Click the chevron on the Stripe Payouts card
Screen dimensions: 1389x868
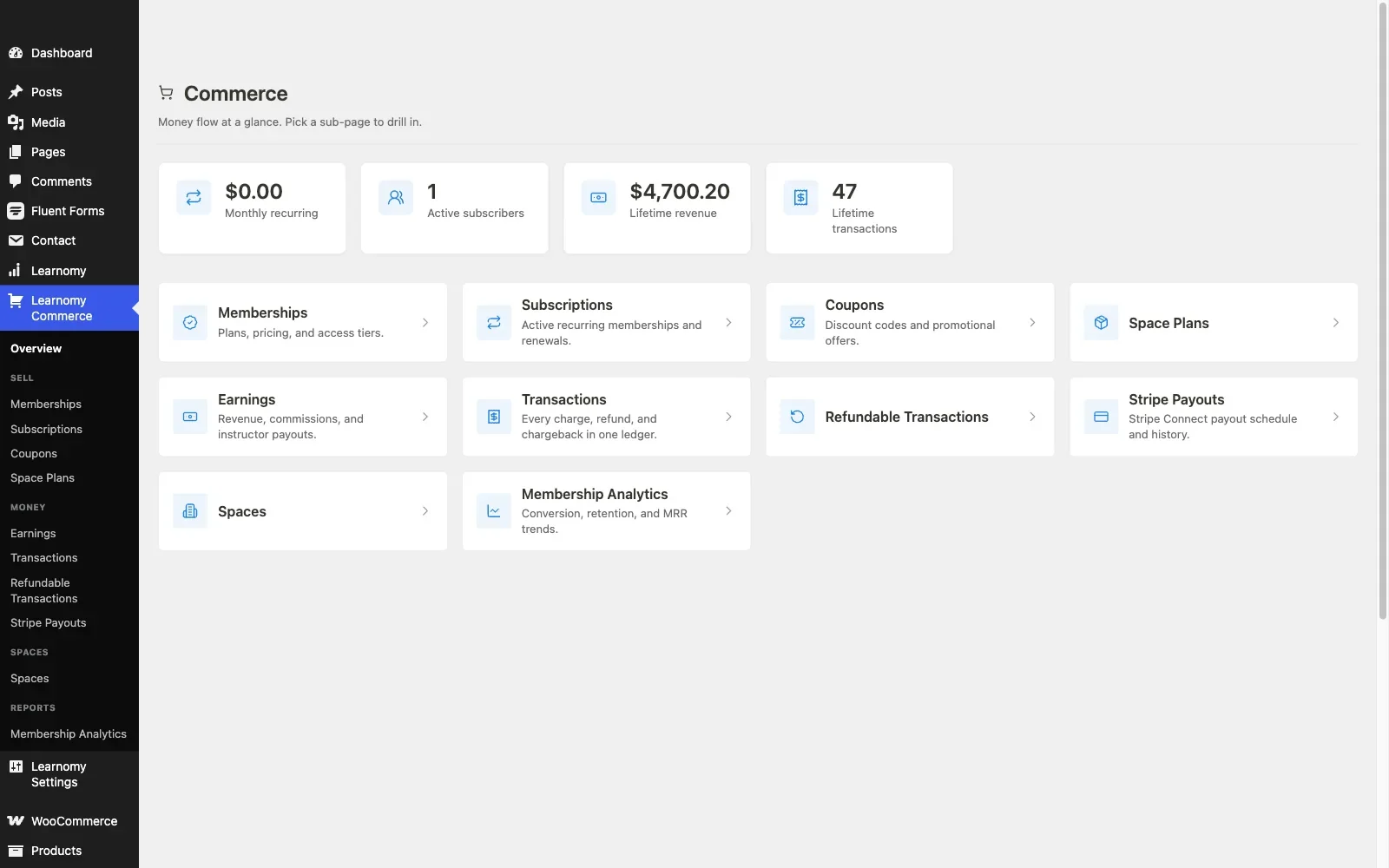(x=1336, y=417)
